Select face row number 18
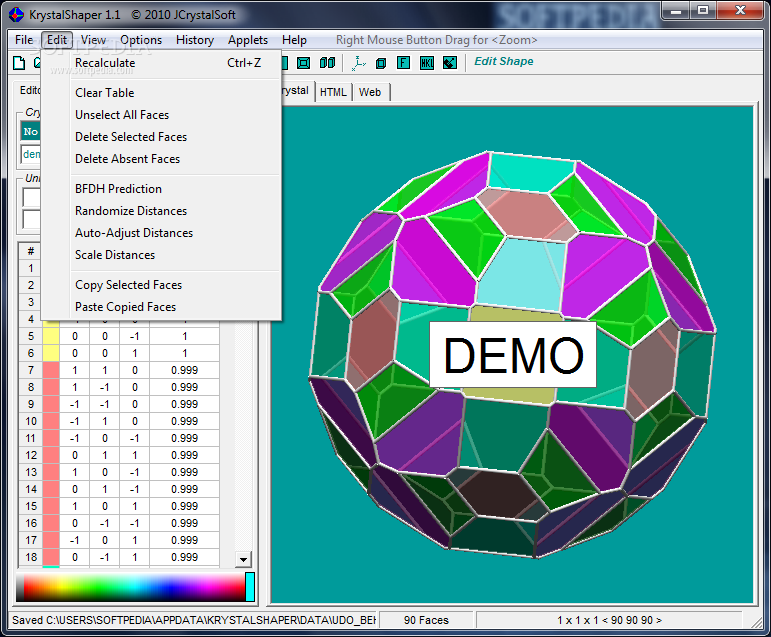The width and height of the screenshot is (771, 637). 31,557
